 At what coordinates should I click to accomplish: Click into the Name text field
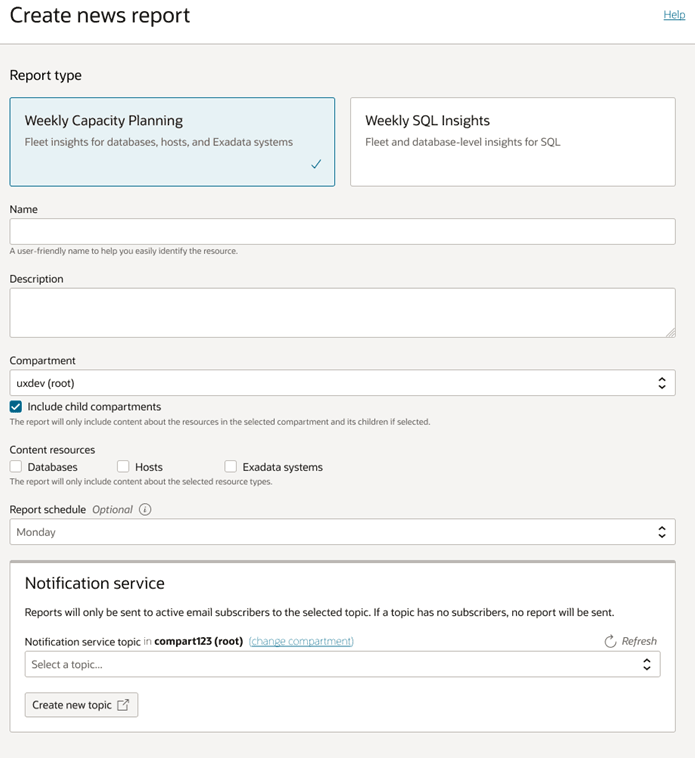342,231
